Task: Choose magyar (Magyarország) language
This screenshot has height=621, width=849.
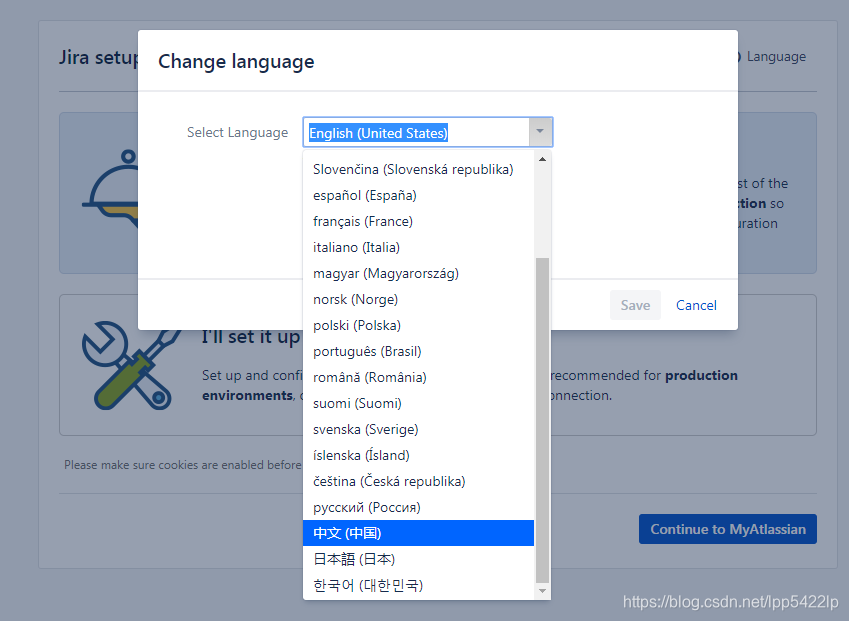Action: tap(419, 273)
